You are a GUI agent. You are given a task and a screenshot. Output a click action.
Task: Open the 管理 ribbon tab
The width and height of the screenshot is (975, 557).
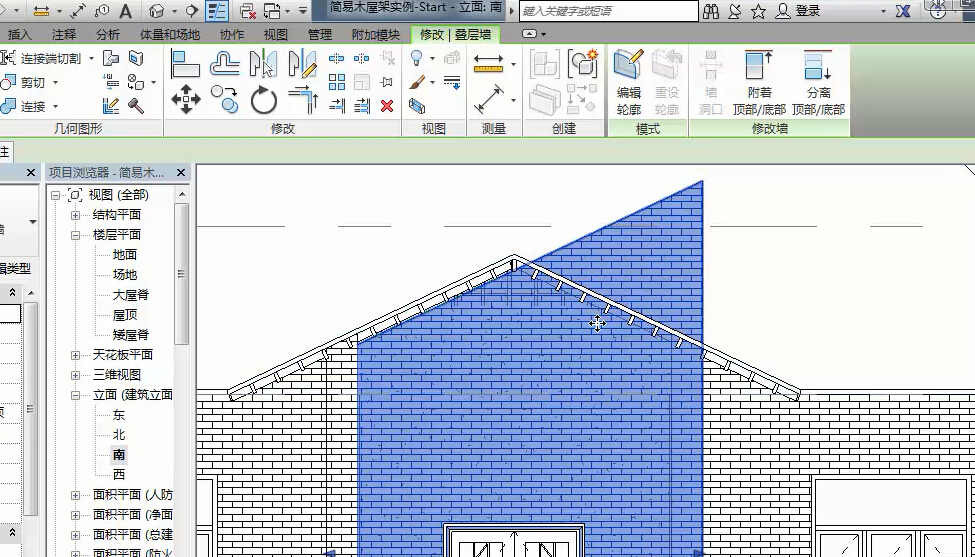click(320, 34)
